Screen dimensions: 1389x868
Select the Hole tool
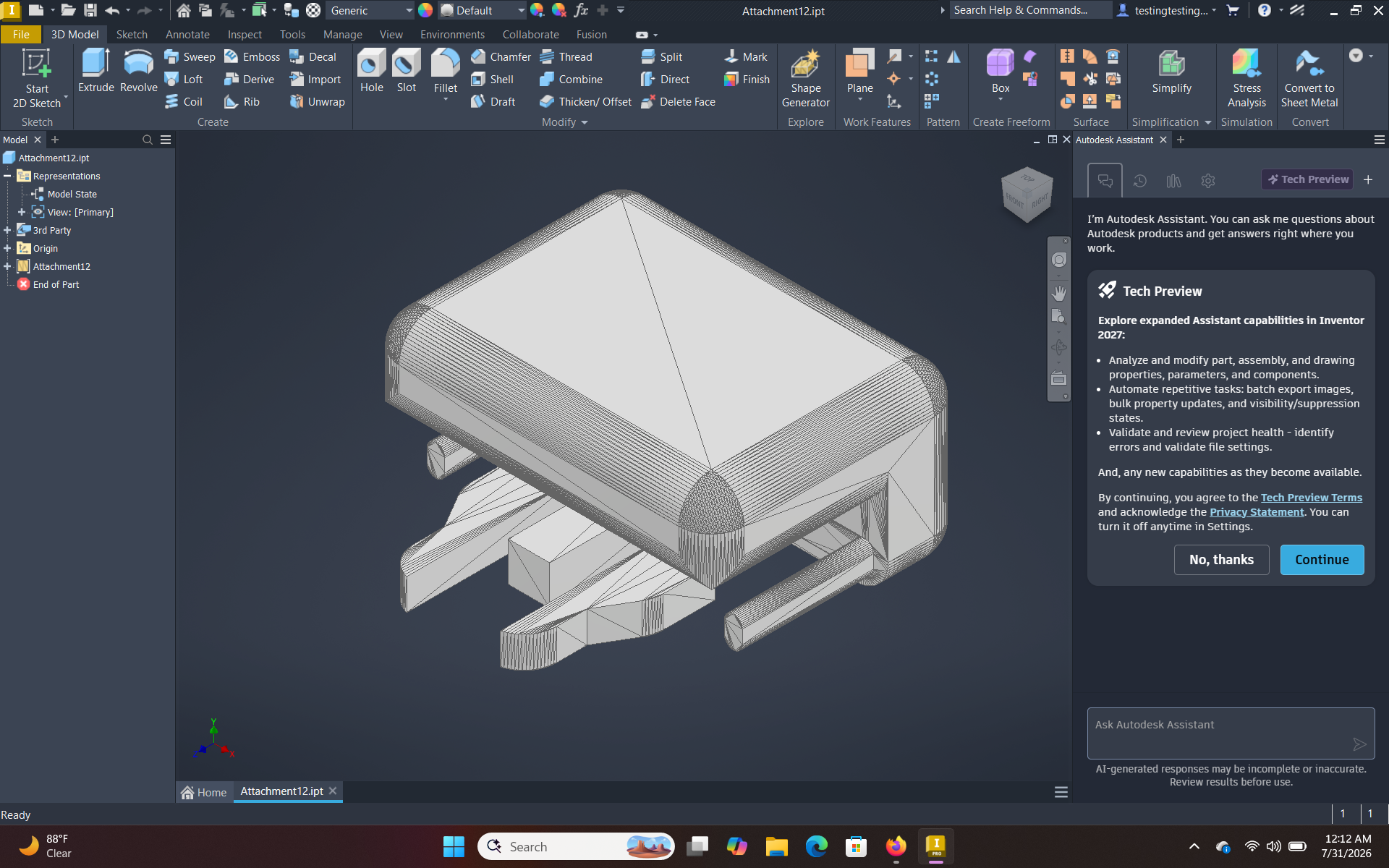[x=372, y=71]
